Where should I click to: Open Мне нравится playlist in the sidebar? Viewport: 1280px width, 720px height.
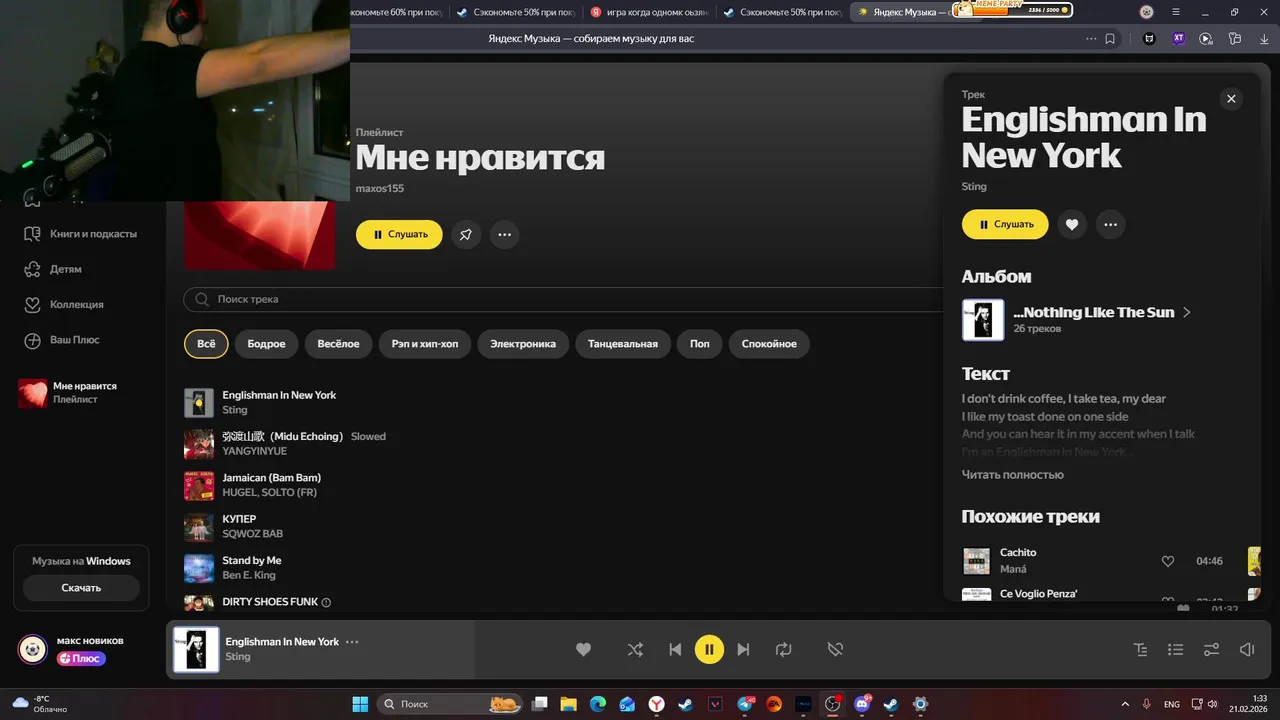click(68, 393)
